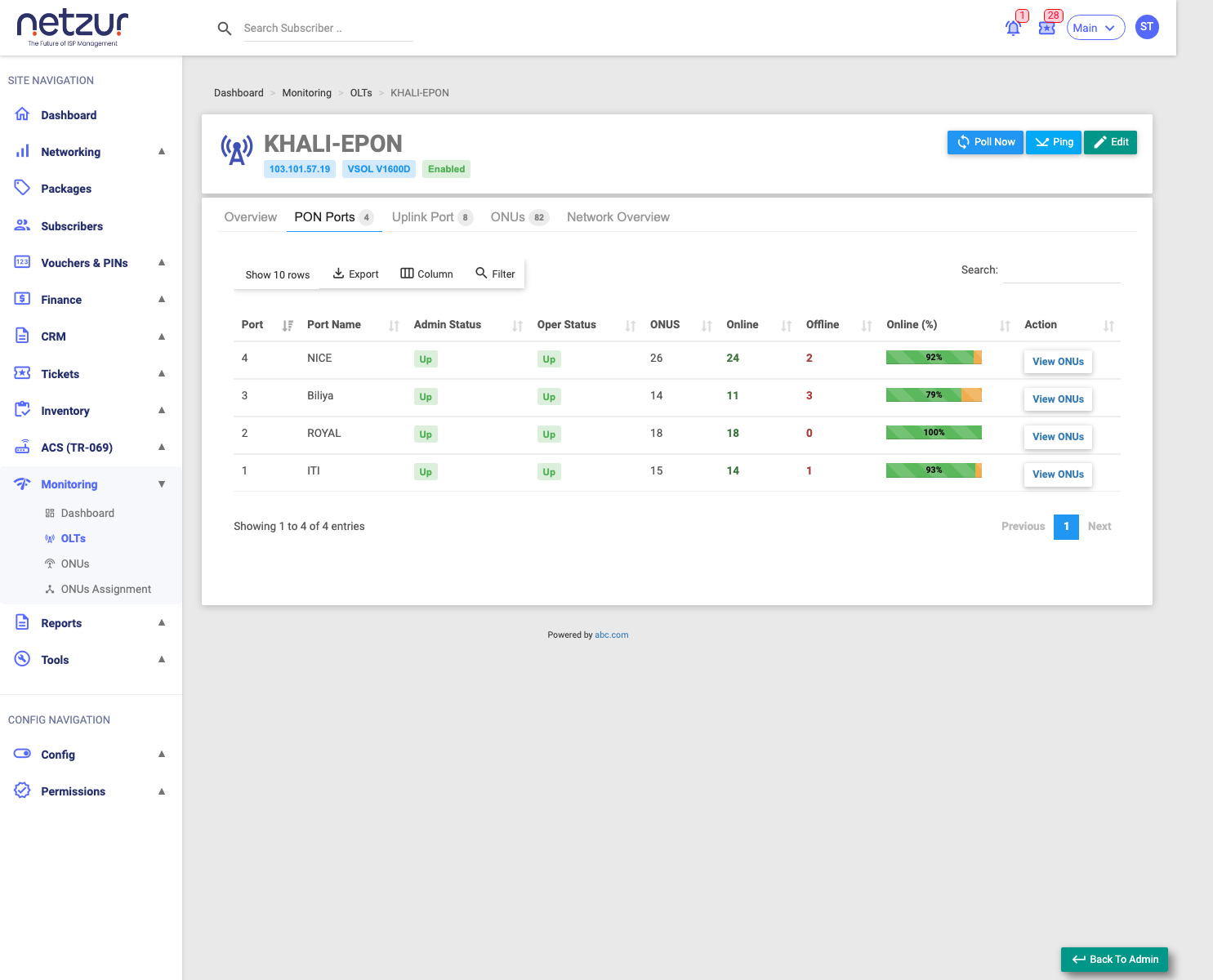Click the Subscribers people icon
This screenshot has height=980, width=1213.
pos(23,225)
